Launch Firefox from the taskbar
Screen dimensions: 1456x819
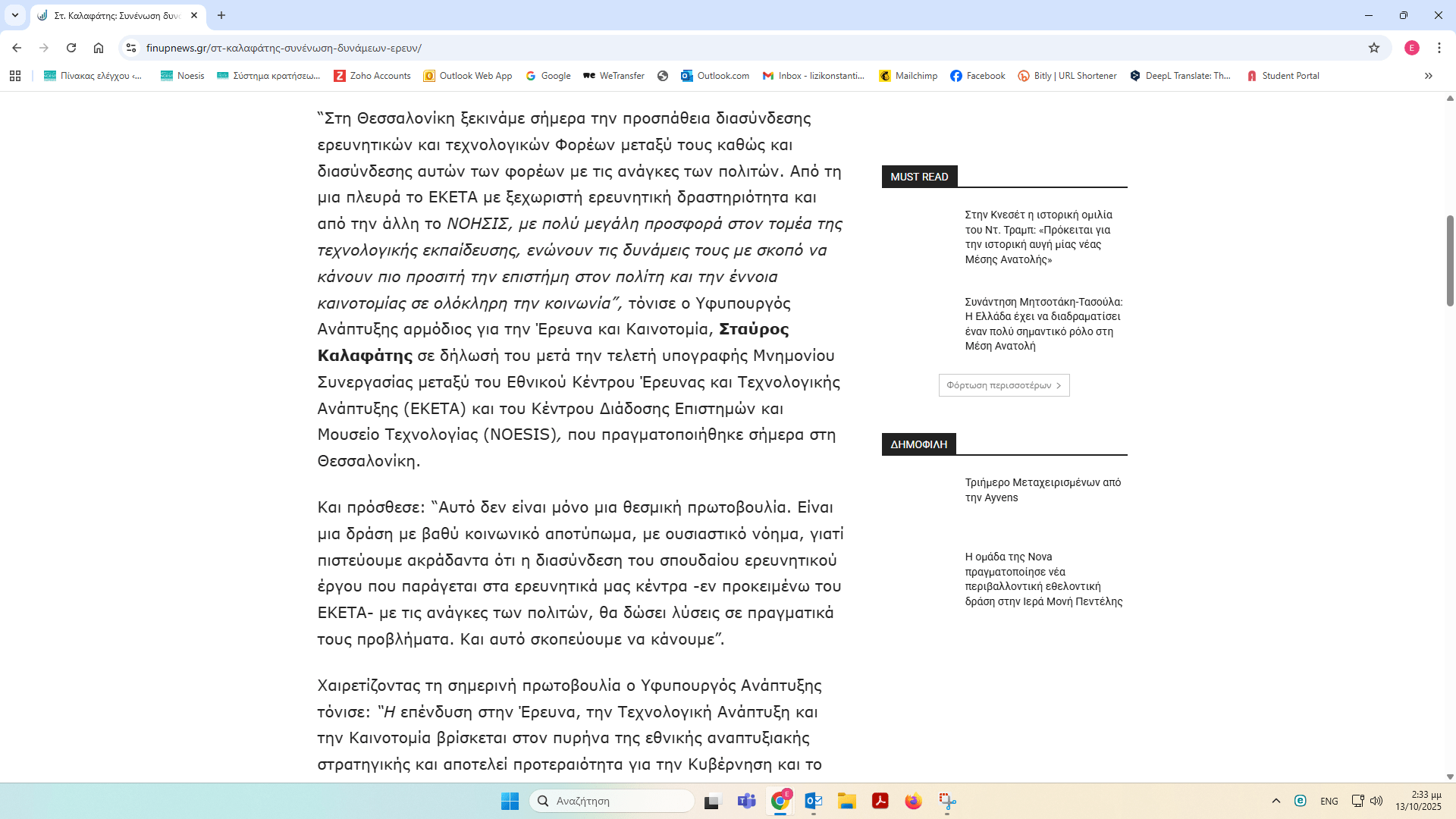[913, 801]
